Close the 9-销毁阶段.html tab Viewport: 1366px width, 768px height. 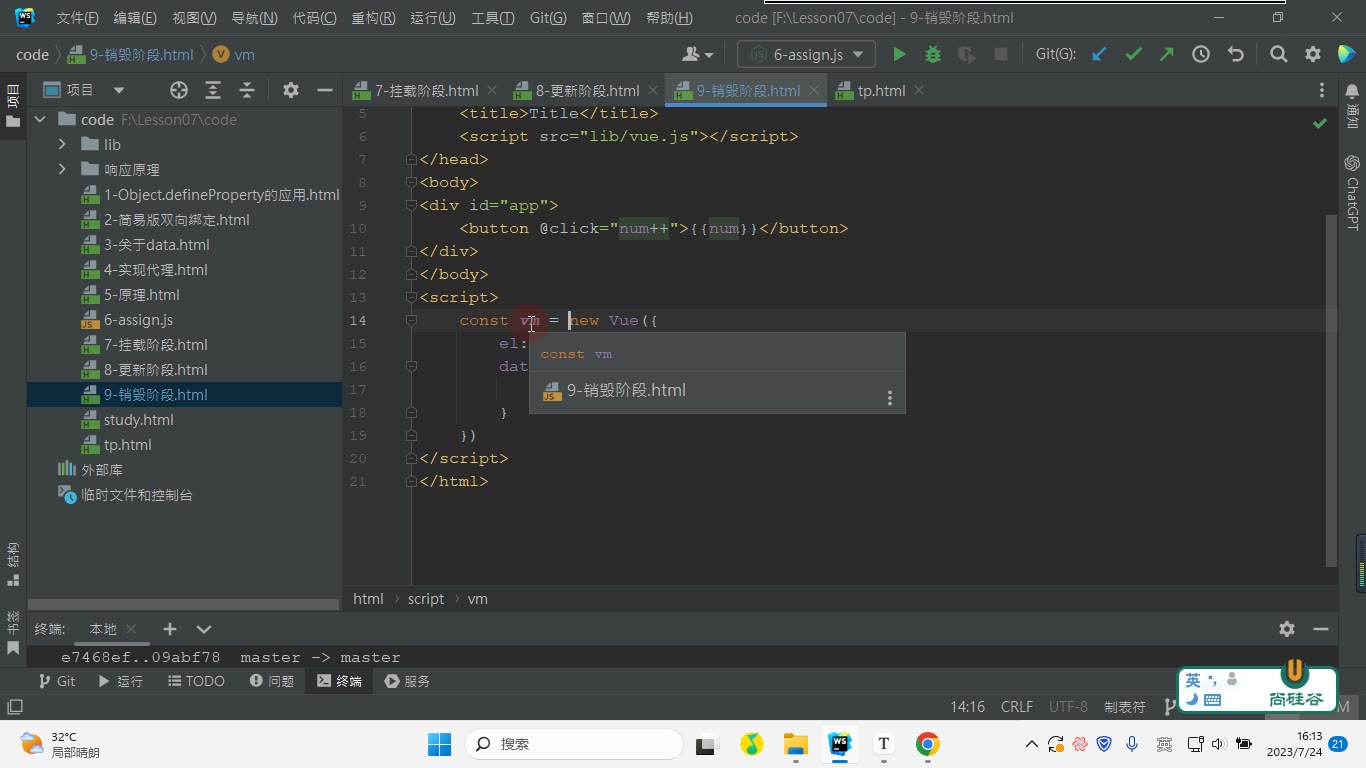point(815,90)
